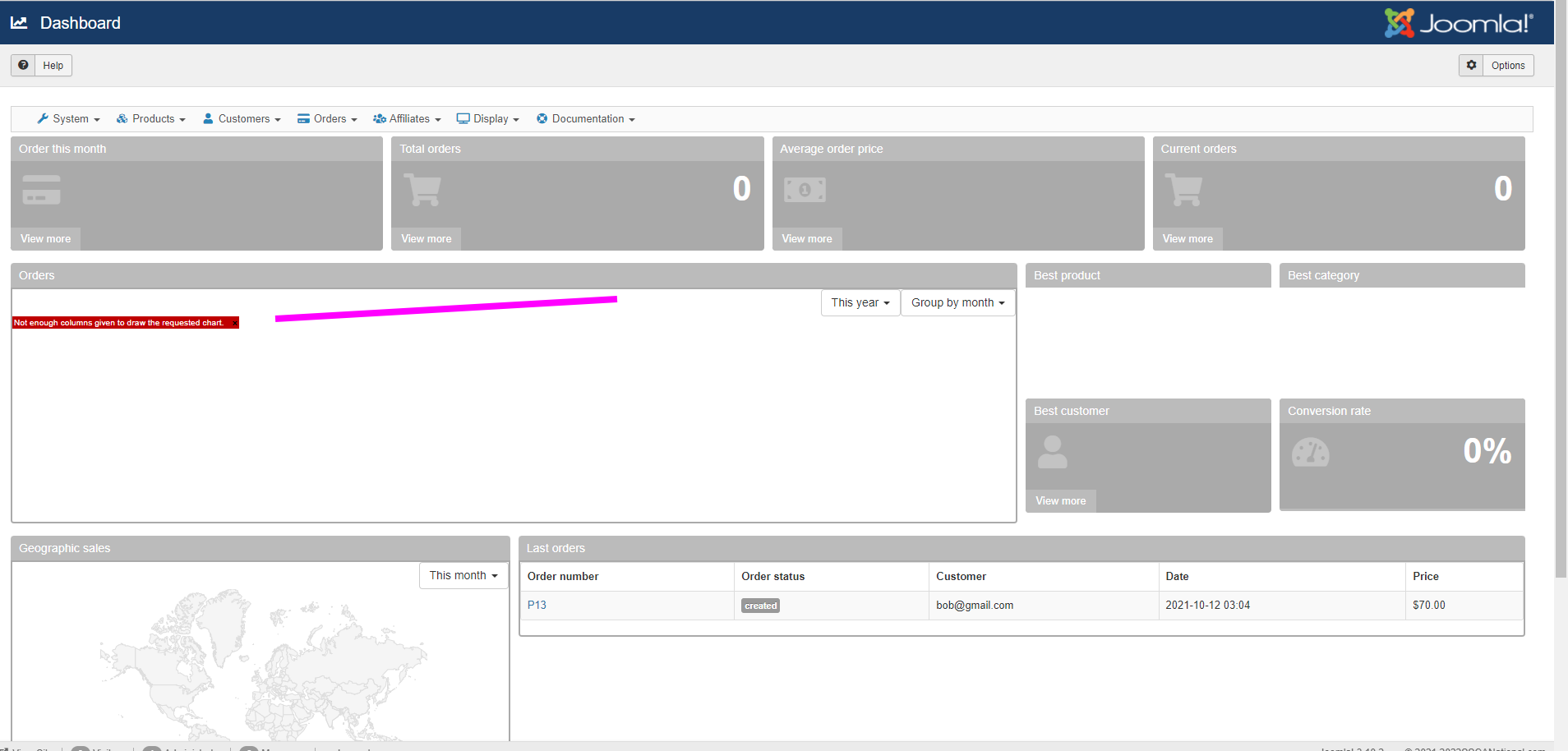Click the banknote icon in Average order price
Image resolution: width=1568 pixels, height=751 pixels.
[x=805, y=190]
